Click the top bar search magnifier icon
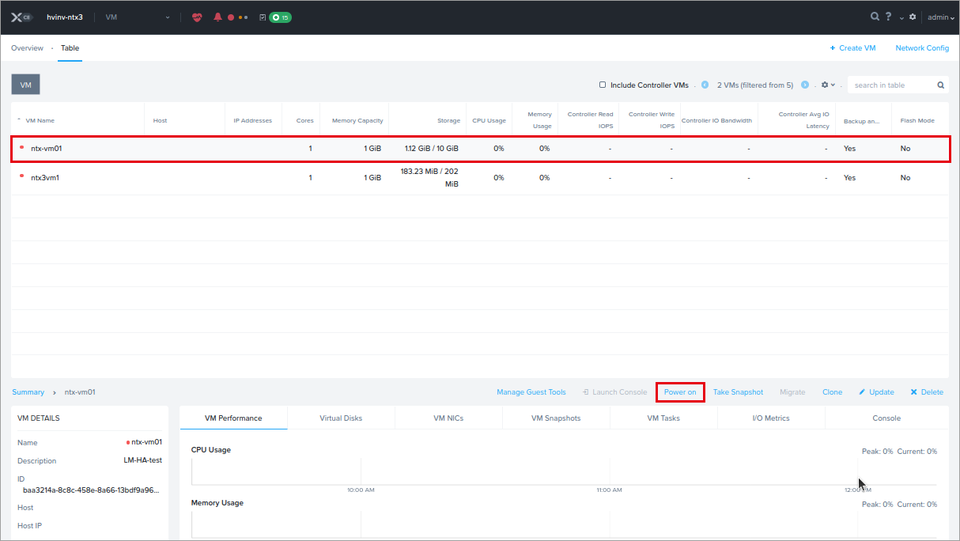 (875, 17)
